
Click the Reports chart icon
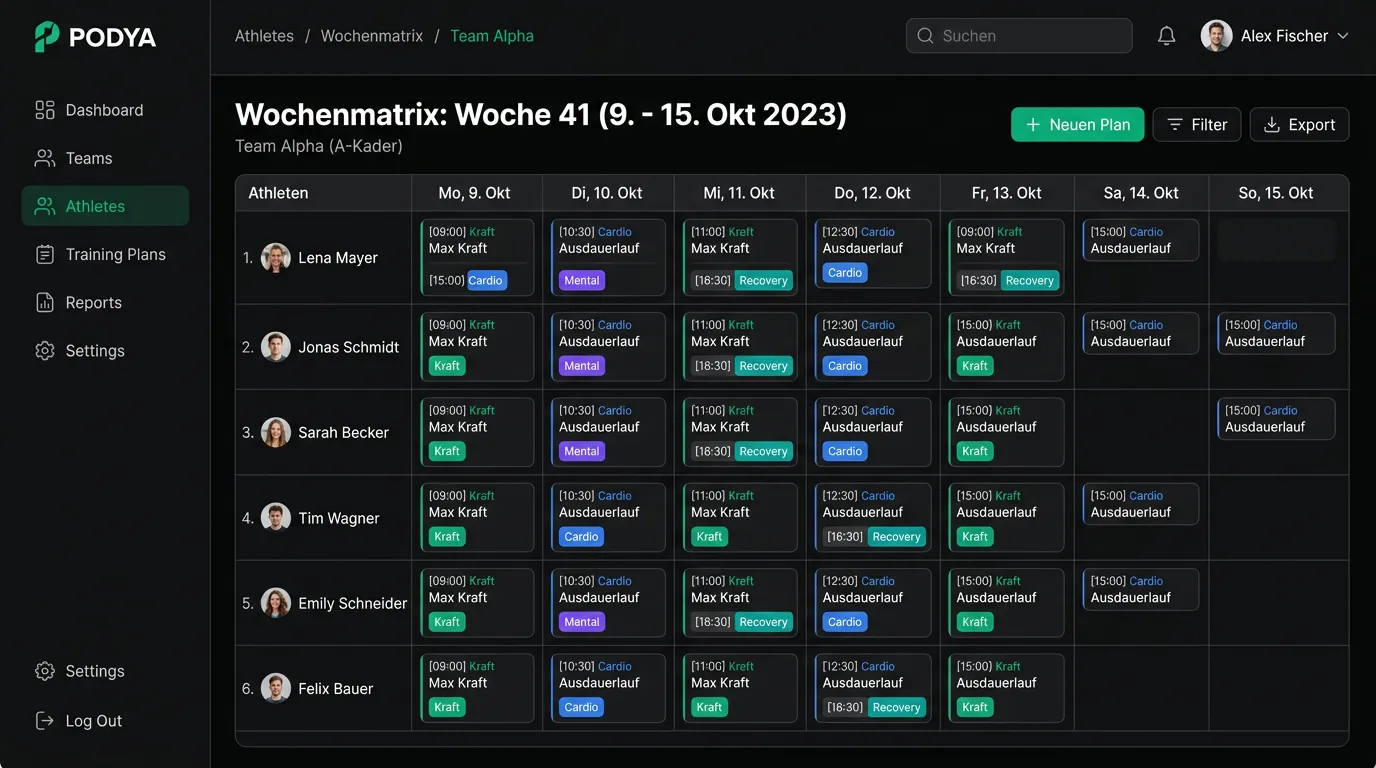point(45,302)
